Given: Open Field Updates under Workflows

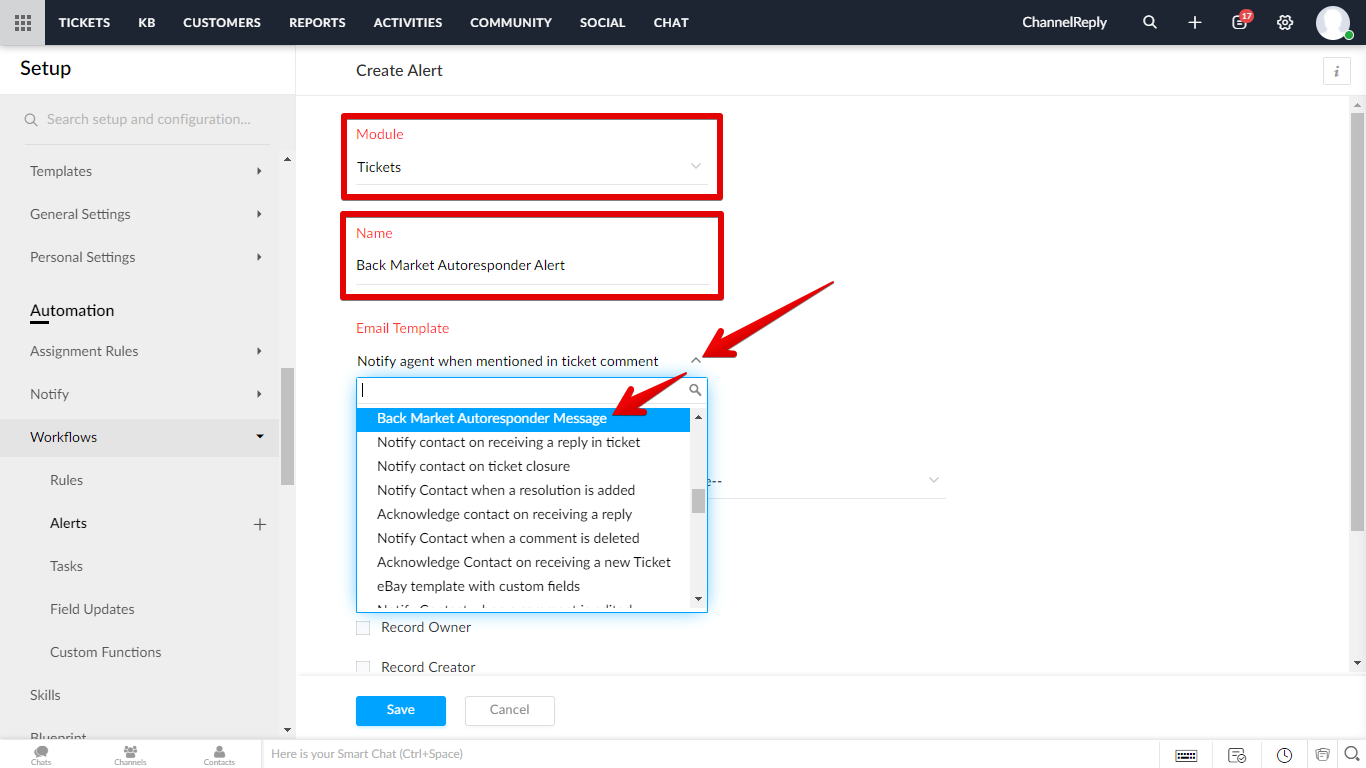Looking at the screenshot, I should tap(92, 609).
